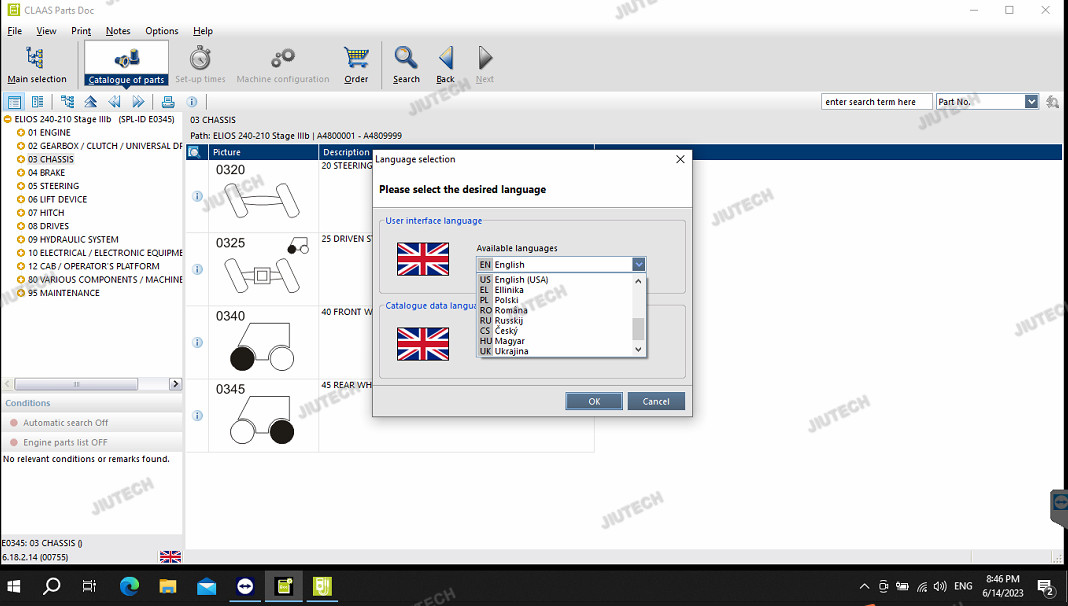
Task: Confirm language selection with OK
Action: [x=594, y=401]
